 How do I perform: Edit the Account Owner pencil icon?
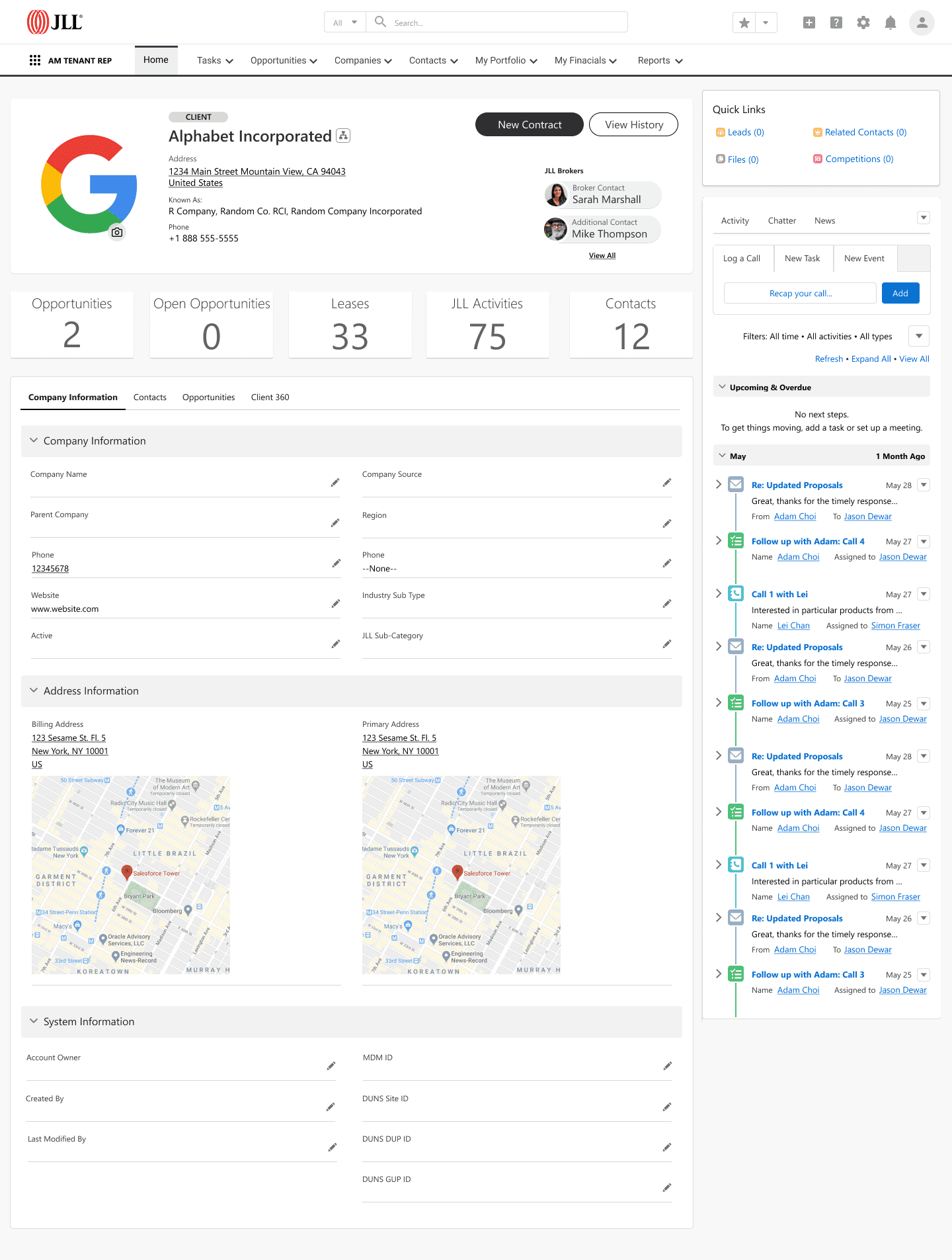[331, 1066]
